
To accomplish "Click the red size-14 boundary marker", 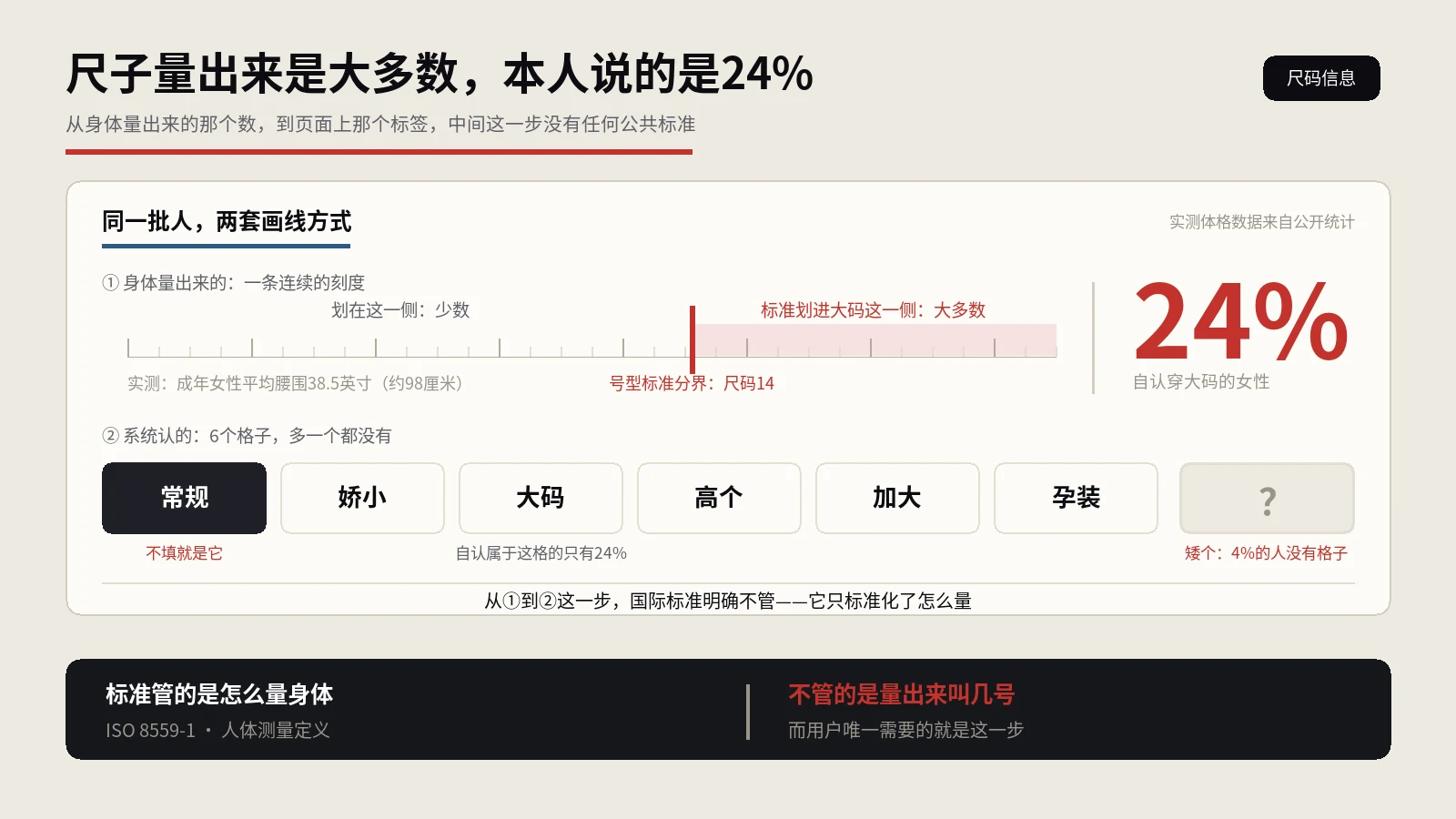I will (x=693, y=339).
